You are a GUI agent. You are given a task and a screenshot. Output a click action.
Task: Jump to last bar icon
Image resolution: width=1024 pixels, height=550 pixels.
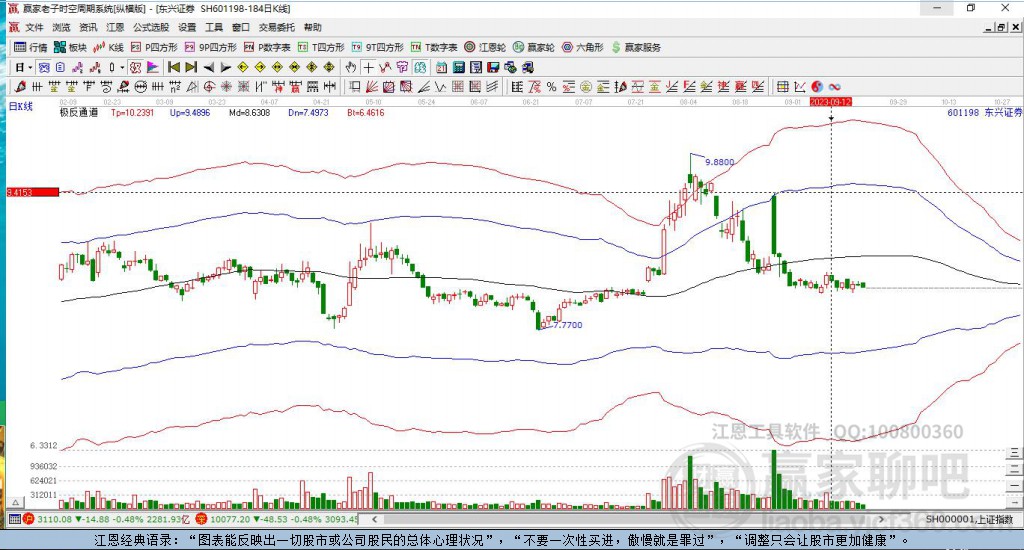191,67
